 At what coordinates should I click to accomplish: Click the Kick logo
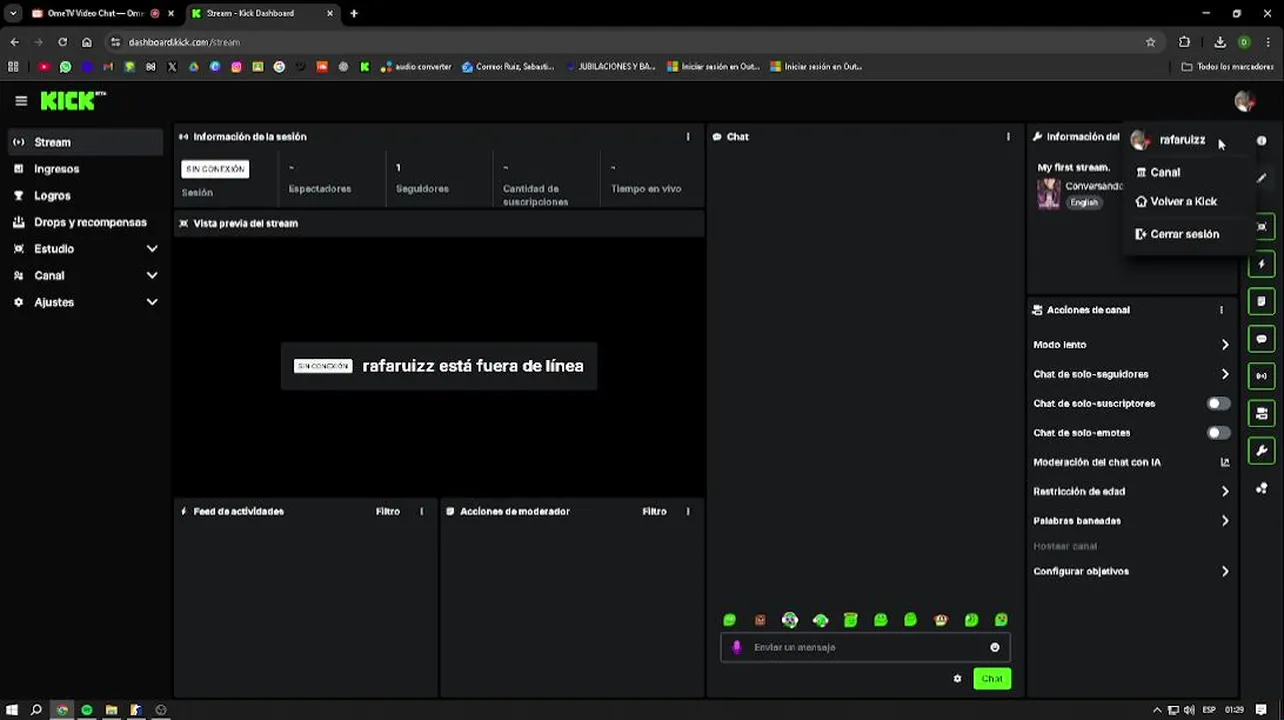73,100
